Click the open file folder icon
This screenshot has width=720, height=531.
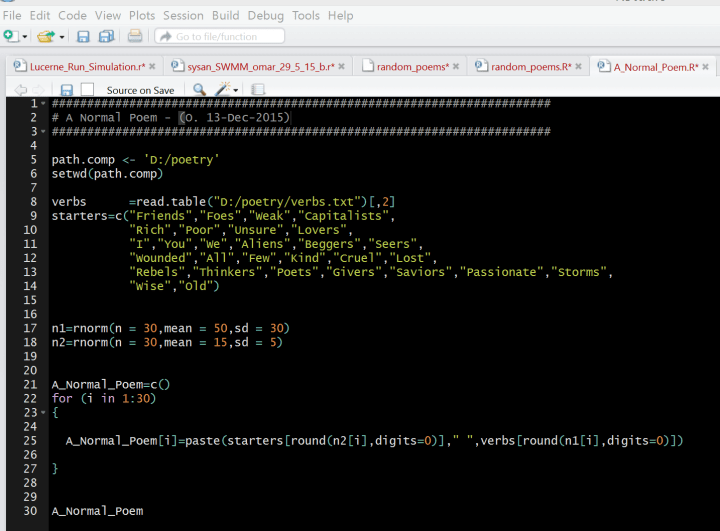45,36
